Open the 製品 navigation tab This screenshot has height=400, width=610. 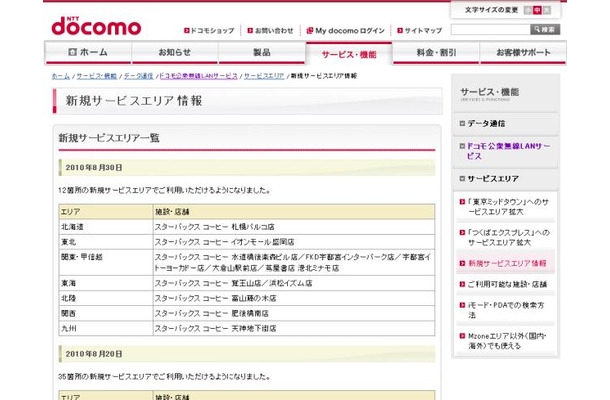pyautogui.click(x=261, y=52)
